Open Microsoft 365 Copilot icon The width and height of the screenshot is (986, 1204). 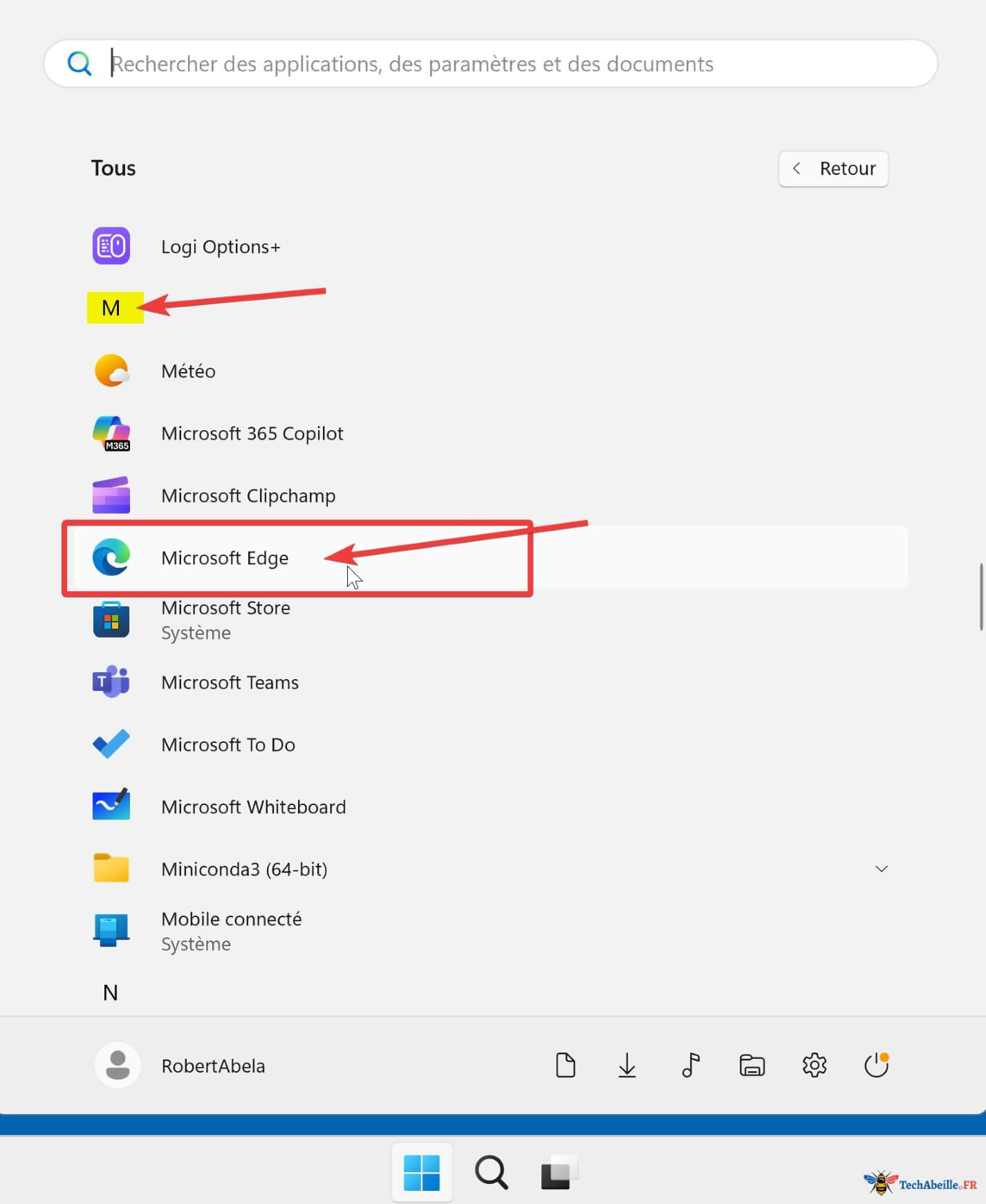coord(111,434)
